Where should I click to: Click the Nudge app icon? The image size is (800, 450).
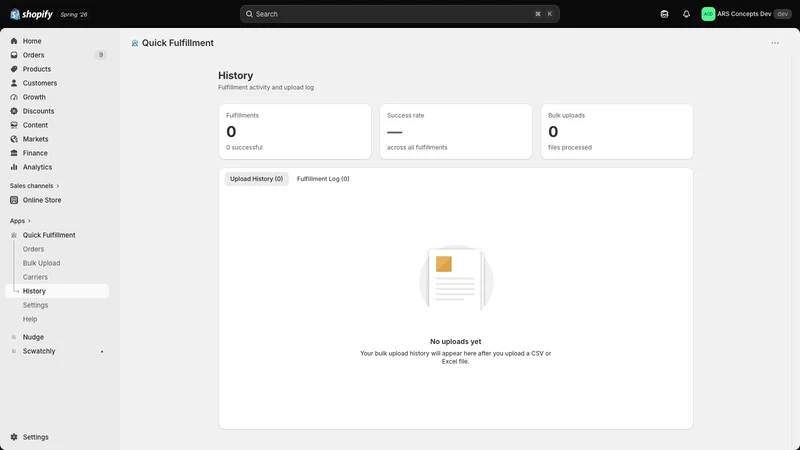pos(14,337)
